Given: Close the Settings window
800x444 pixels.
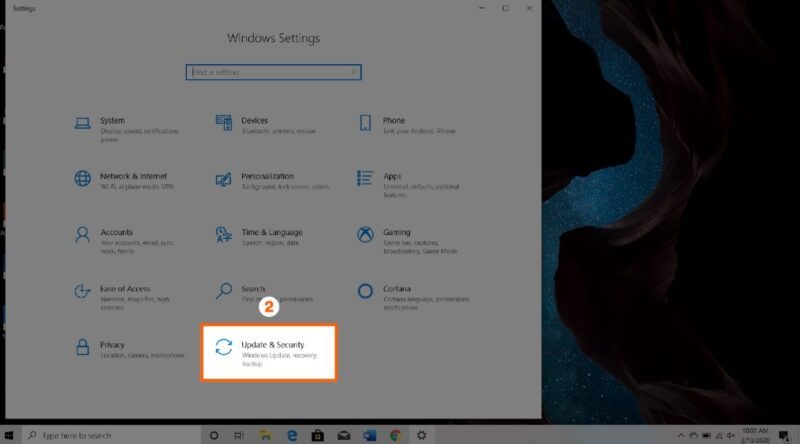Looking at the screenshot, I should 529,8.
